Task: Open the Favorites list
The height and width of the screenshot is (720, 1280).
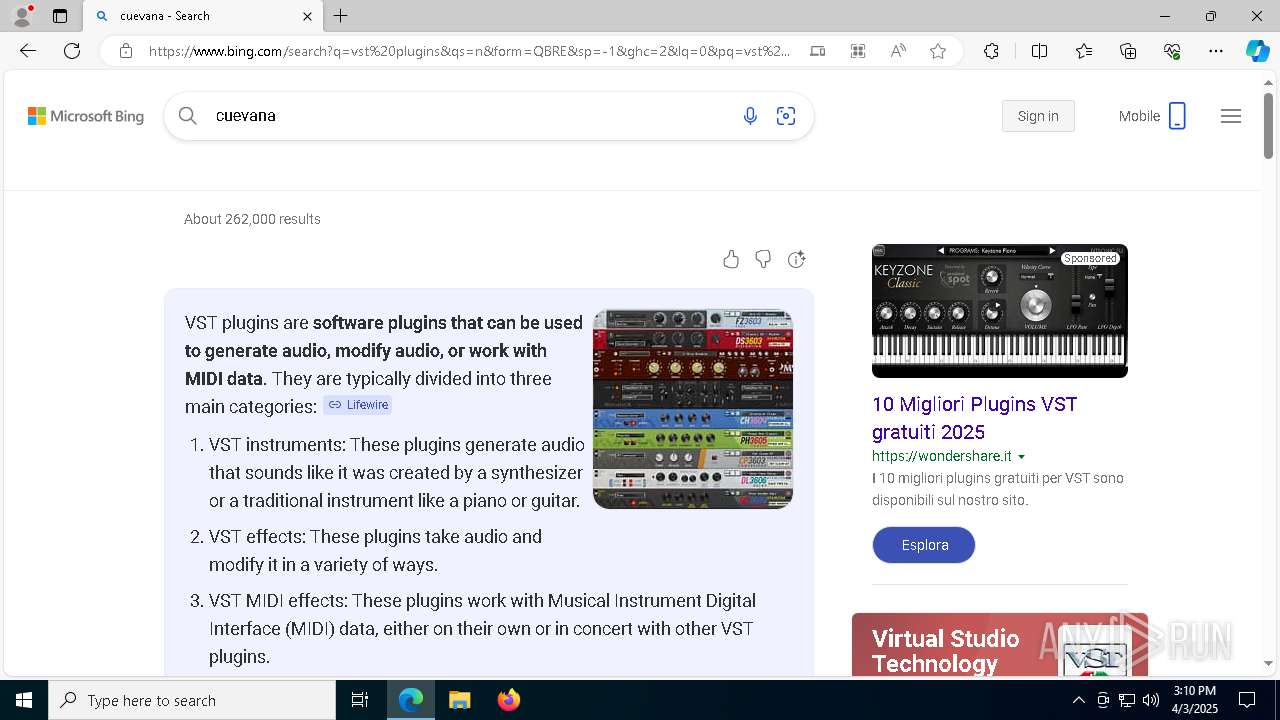Action: [1084, 51]
